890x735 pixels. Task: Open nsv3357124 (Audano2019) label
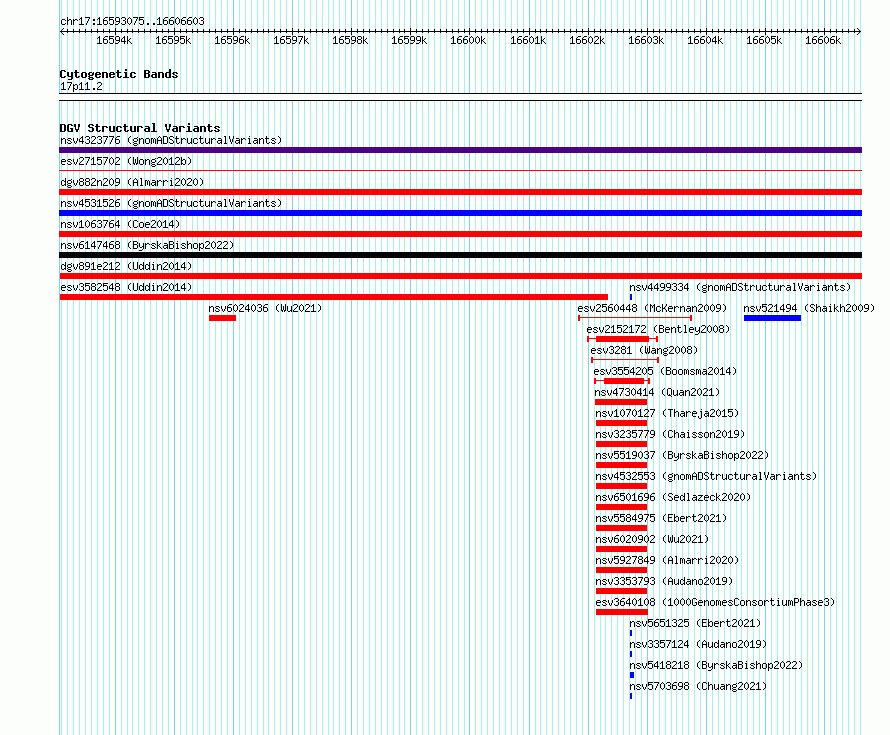coord(698,644)
